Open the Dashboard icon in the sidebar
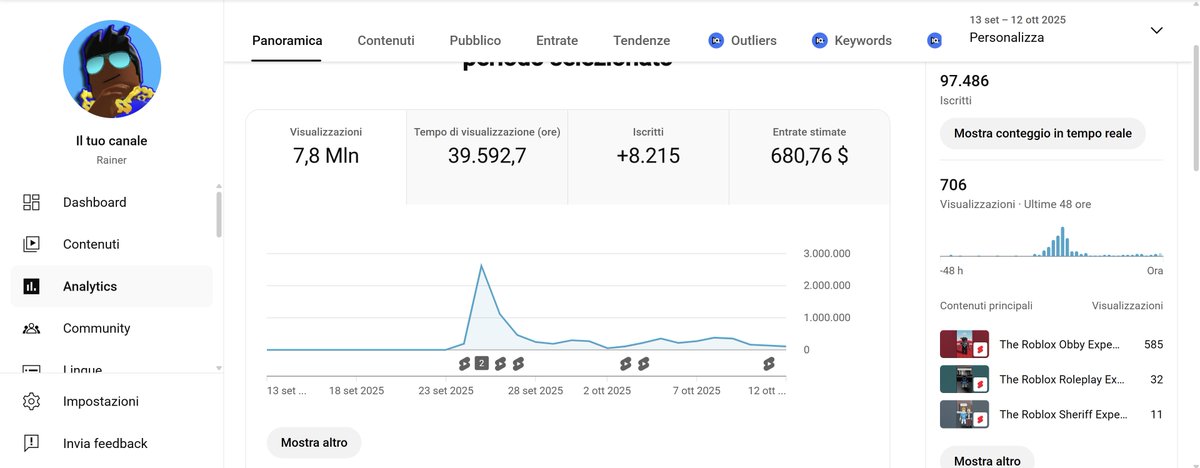1200x468 pixels. [x=31, y=202]
